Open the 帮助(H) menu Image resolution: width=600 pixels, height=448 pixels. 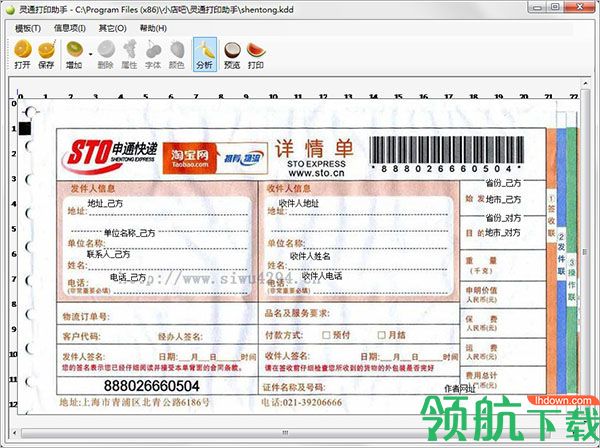(153, 28)
